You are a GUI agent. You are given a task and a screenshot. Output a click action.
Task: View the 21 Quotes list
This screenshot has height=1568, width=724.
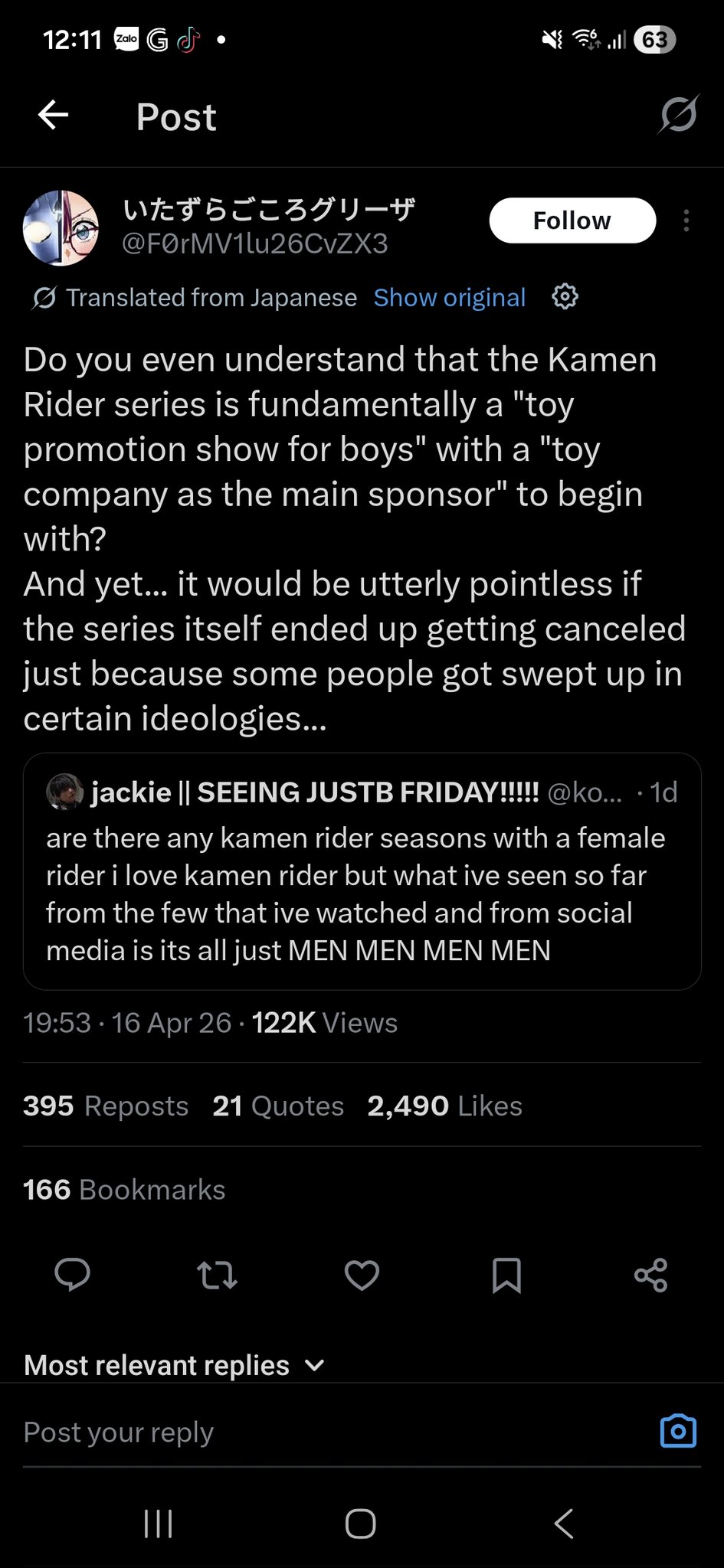(x=278, y=1106)
